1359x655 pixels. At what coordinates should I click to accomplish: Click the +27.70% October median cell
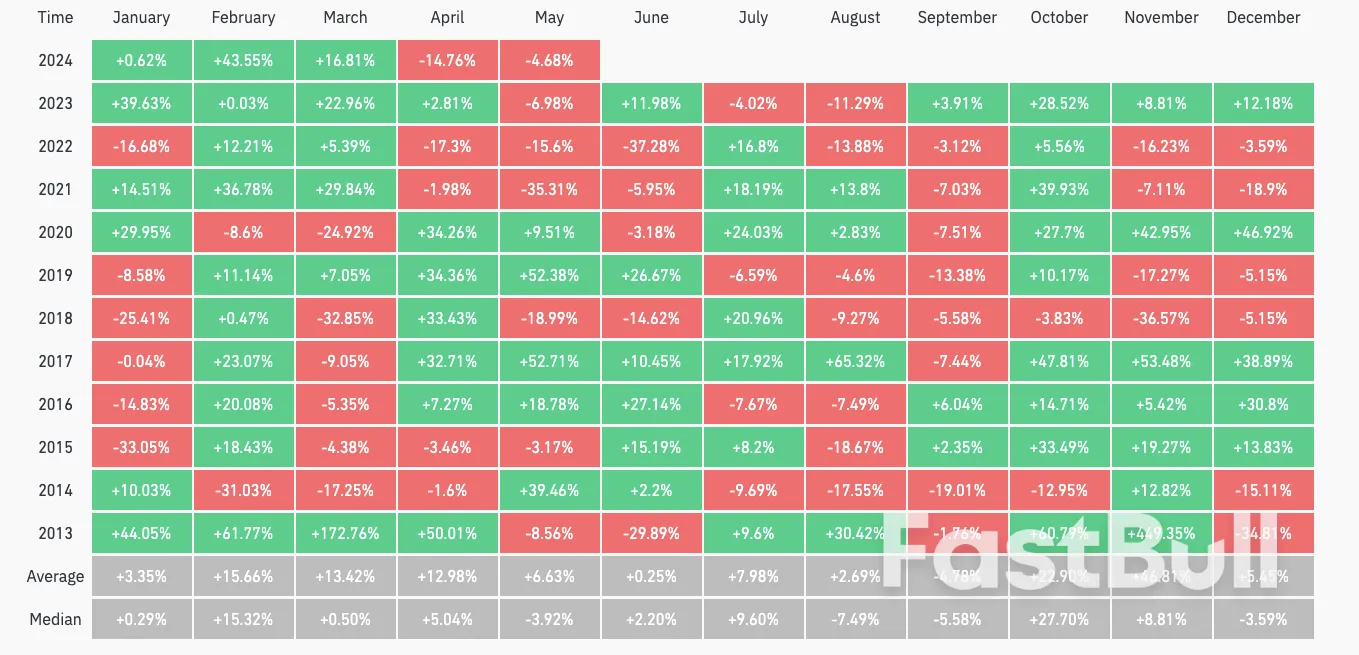click(1059, 620)
